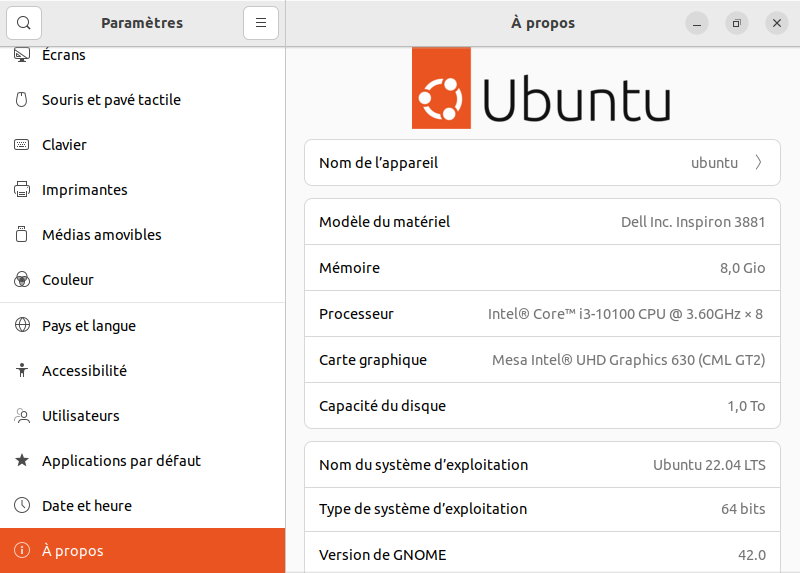Click the printer icon beside Imprimantes

click(x=22, y=190)
